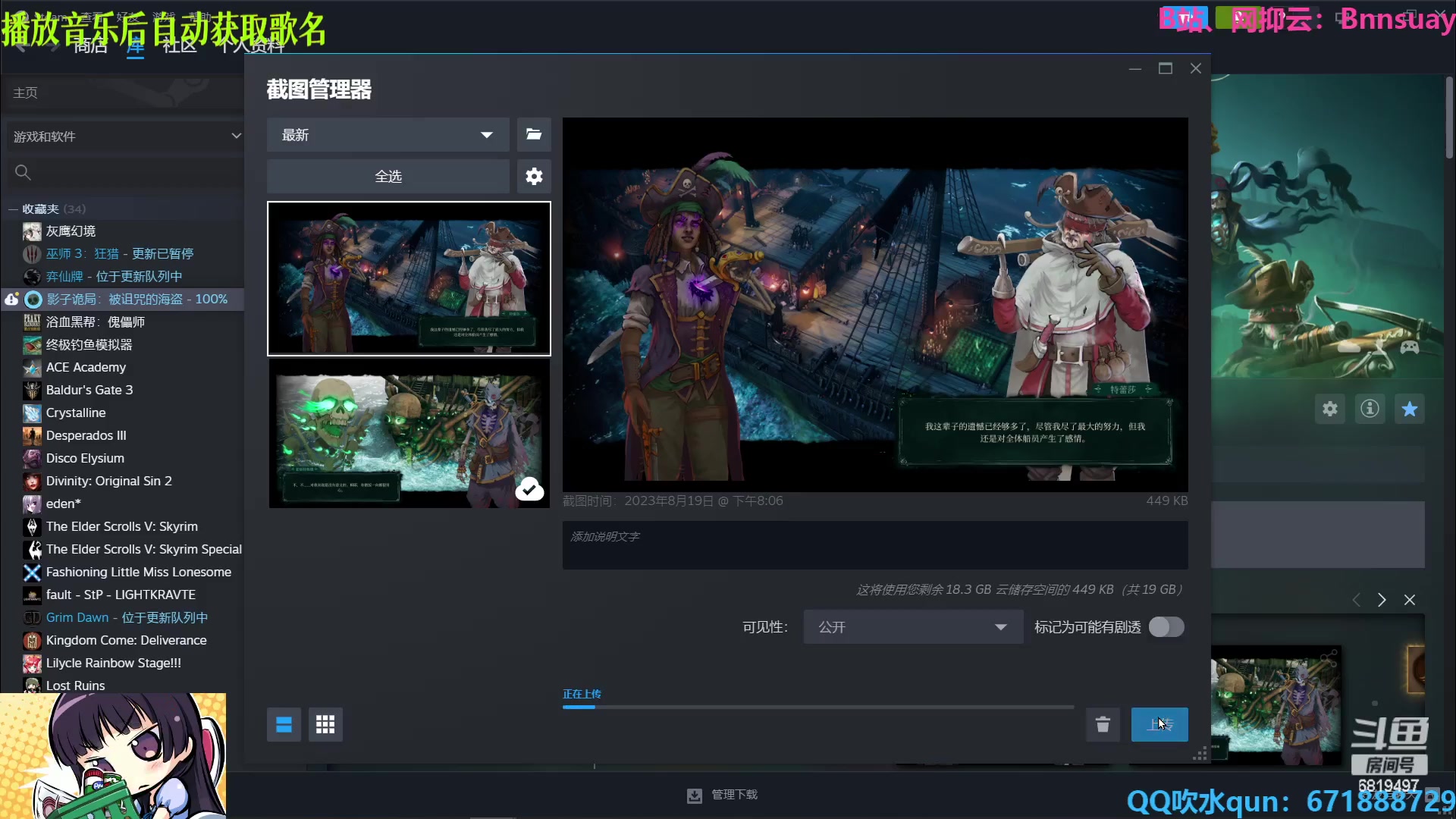This screenshot has height=819, width=1456.
Task: Open game settings gear in library page
Action: pyautogui.click(x=1330, y=409)
